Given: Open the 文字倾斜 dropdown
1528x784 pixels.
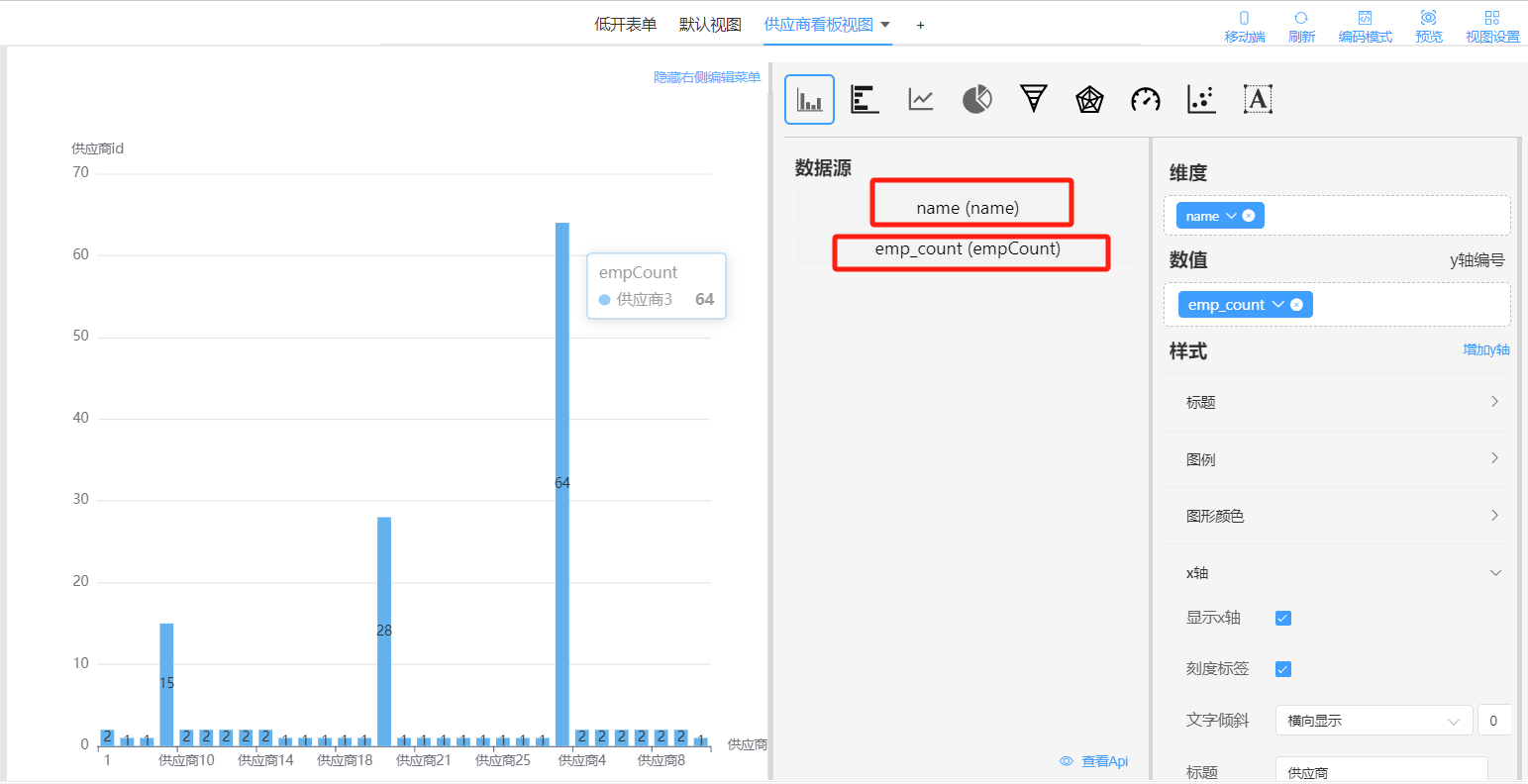Looking at the screenshot, I should [x=1372, y=721].
